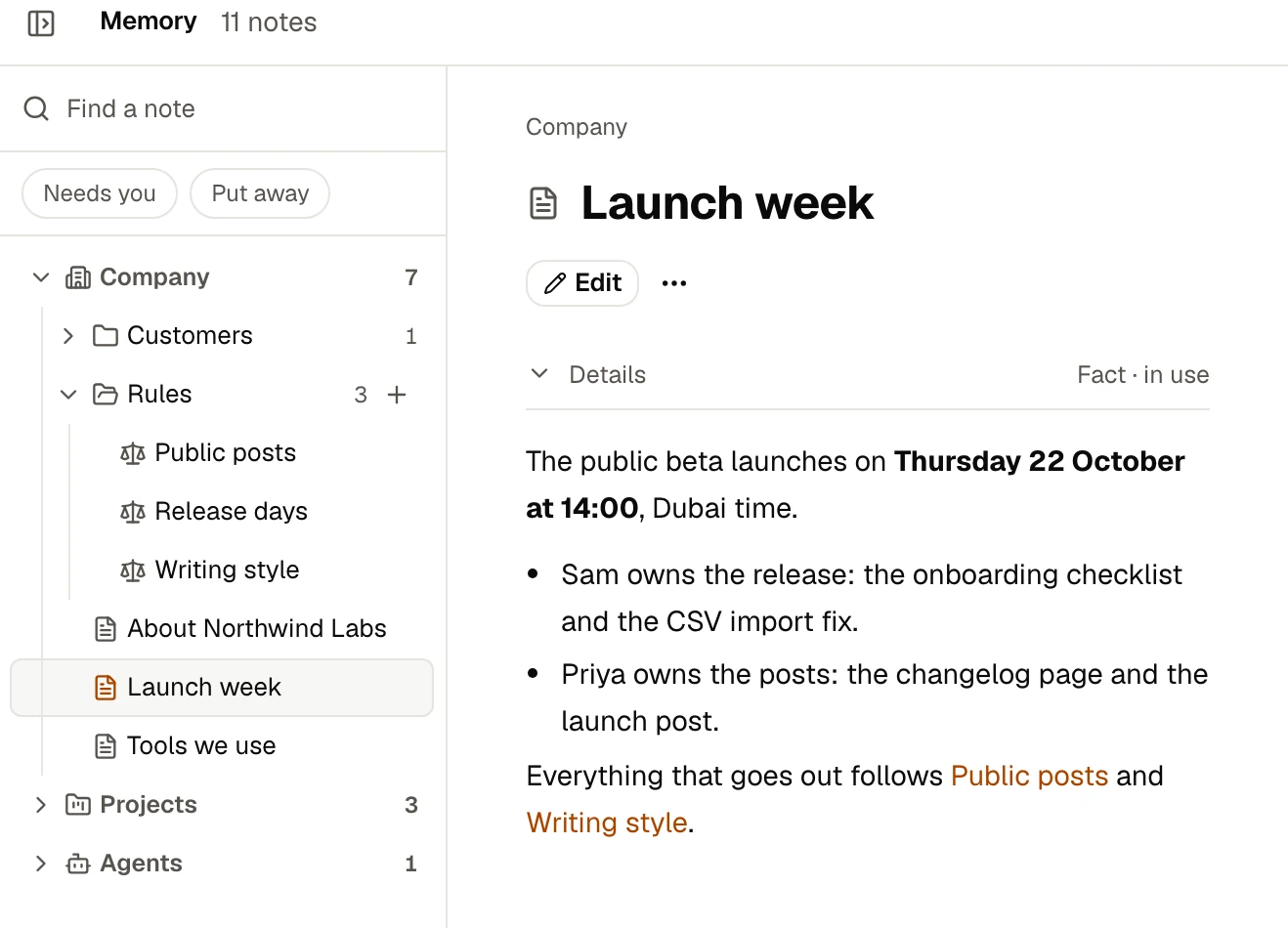1288x928 pixels.
Task: Click the scales icon beside Release days
Action: point(133,512)
